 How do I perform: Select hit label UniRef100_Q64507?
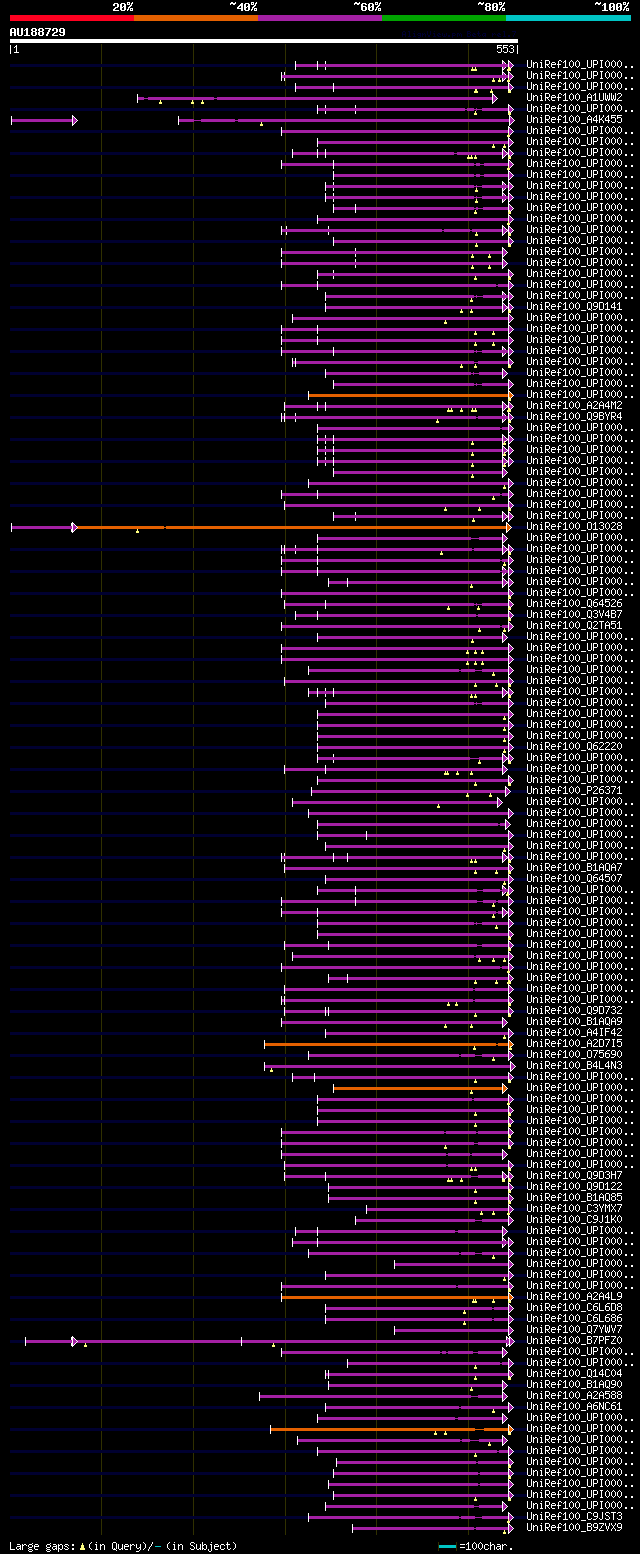coord(574,879)
